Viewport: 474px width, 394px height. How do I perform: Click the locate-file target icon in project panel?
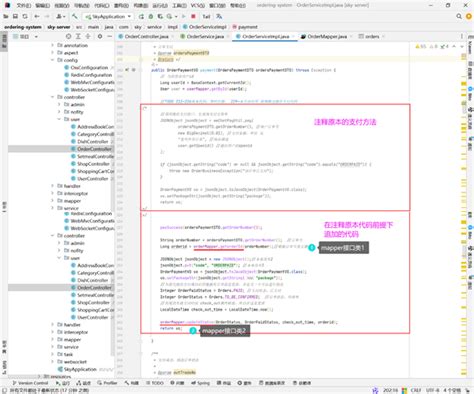(68, 36)
